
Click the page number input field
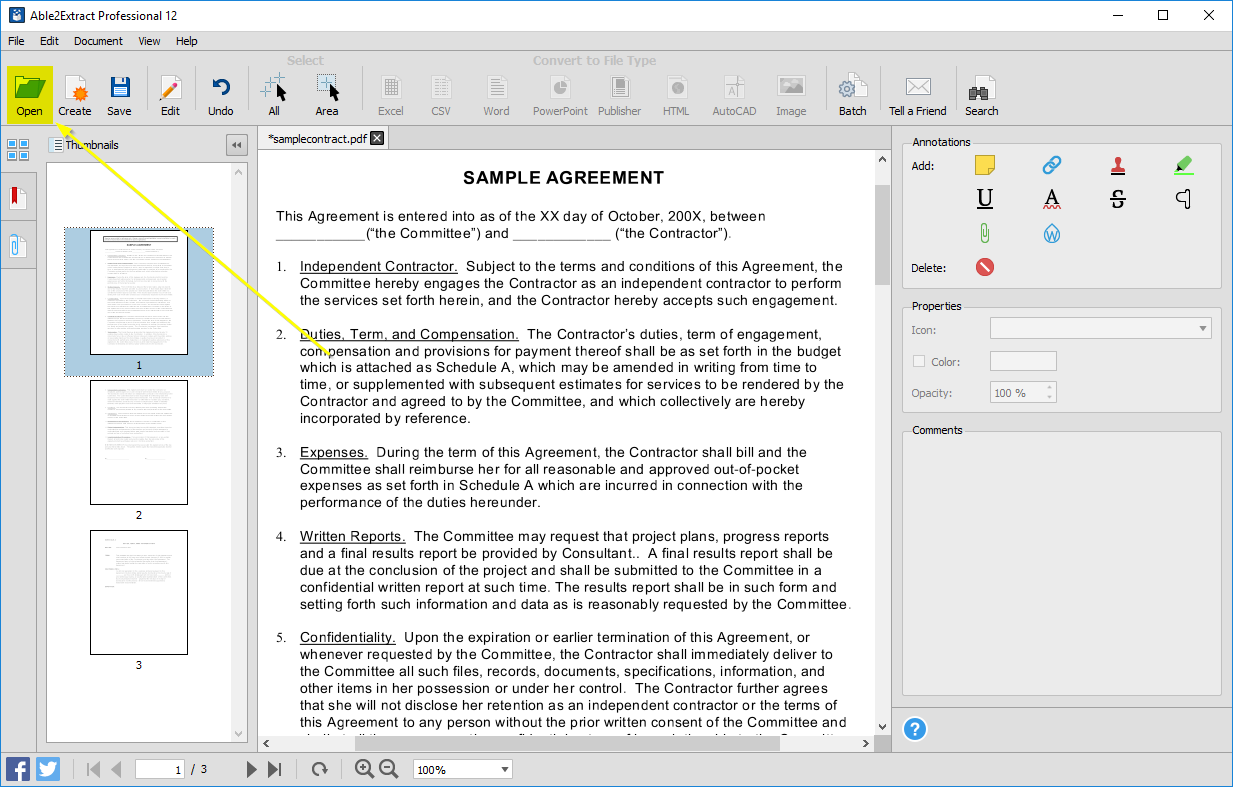click(160, 769)
